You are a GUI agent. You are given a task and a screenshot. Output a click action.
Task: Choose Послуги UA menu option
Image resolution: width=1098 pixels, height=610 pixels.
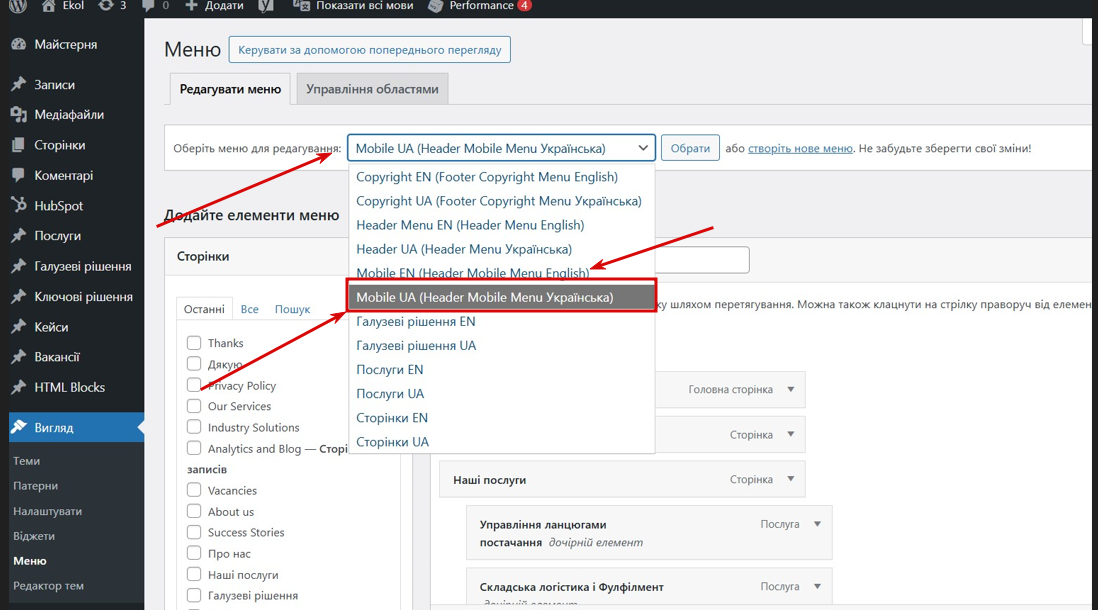(x=501, y=394)
